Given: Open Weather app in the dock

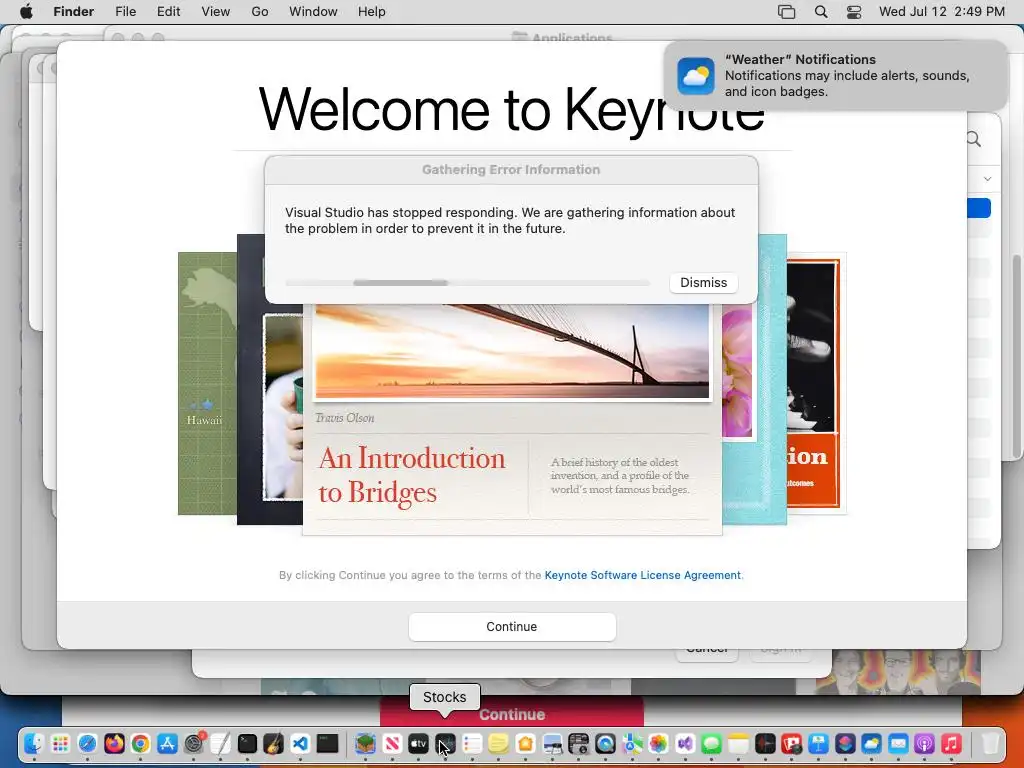Looking at the screenshot, I should click(x=872, y=743).
